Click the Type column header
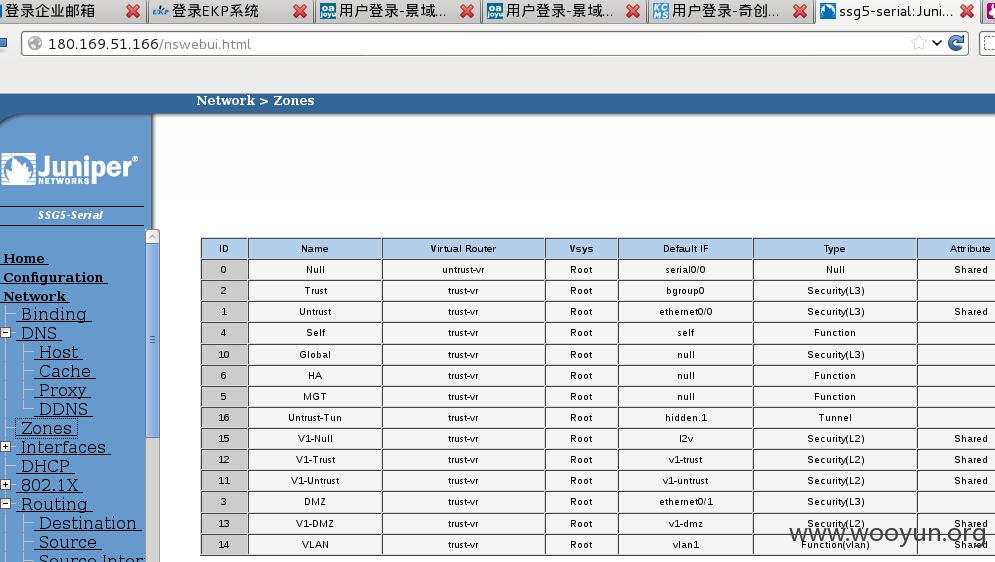This screenshot has height=562, width=995. 834,249
